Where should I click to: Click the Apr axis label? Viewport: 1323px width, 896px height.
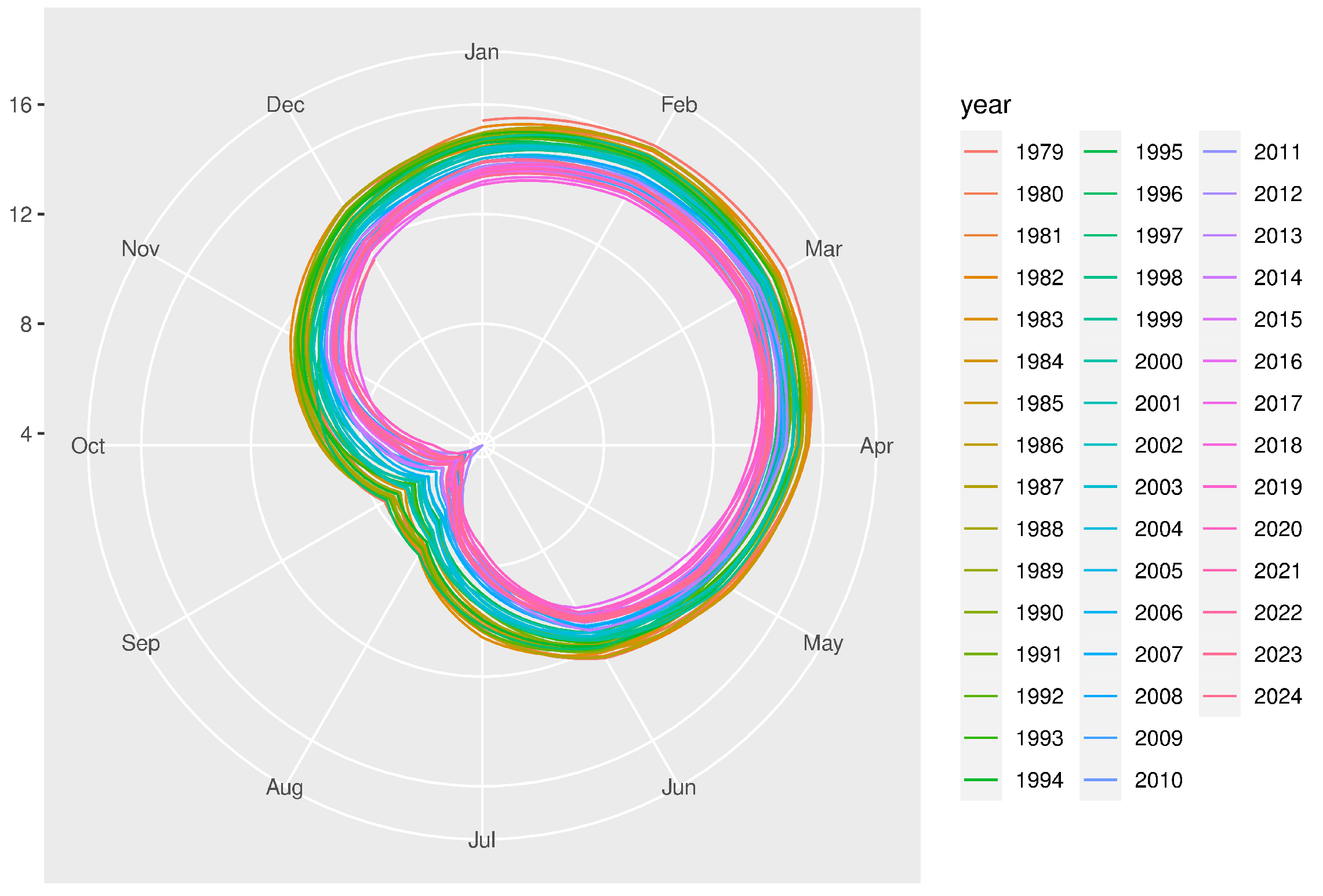pyautogui.click(x=876, y=446)
